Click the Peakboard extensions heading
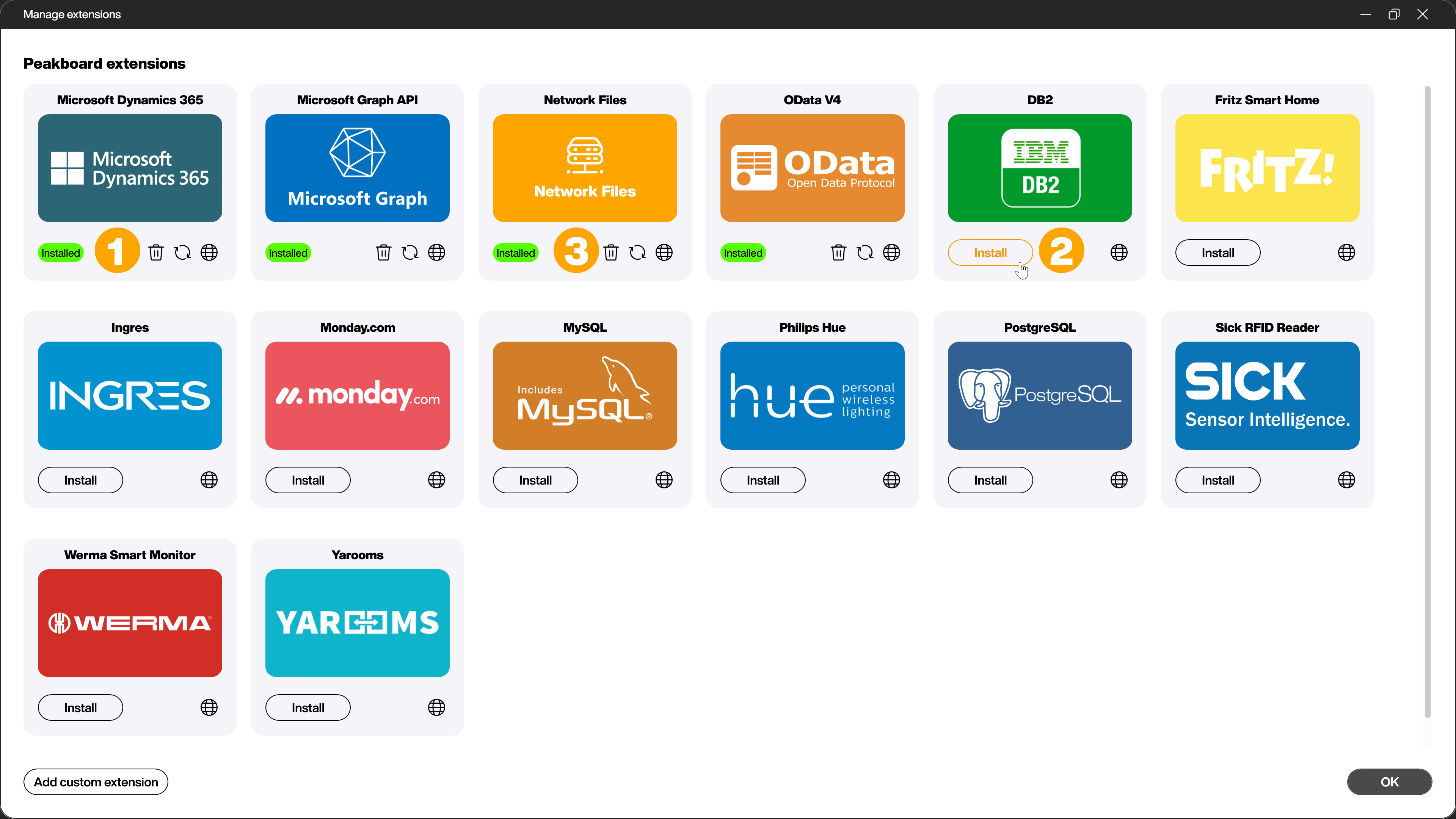This screenshot has width=1456, height=819. (105, 64)
